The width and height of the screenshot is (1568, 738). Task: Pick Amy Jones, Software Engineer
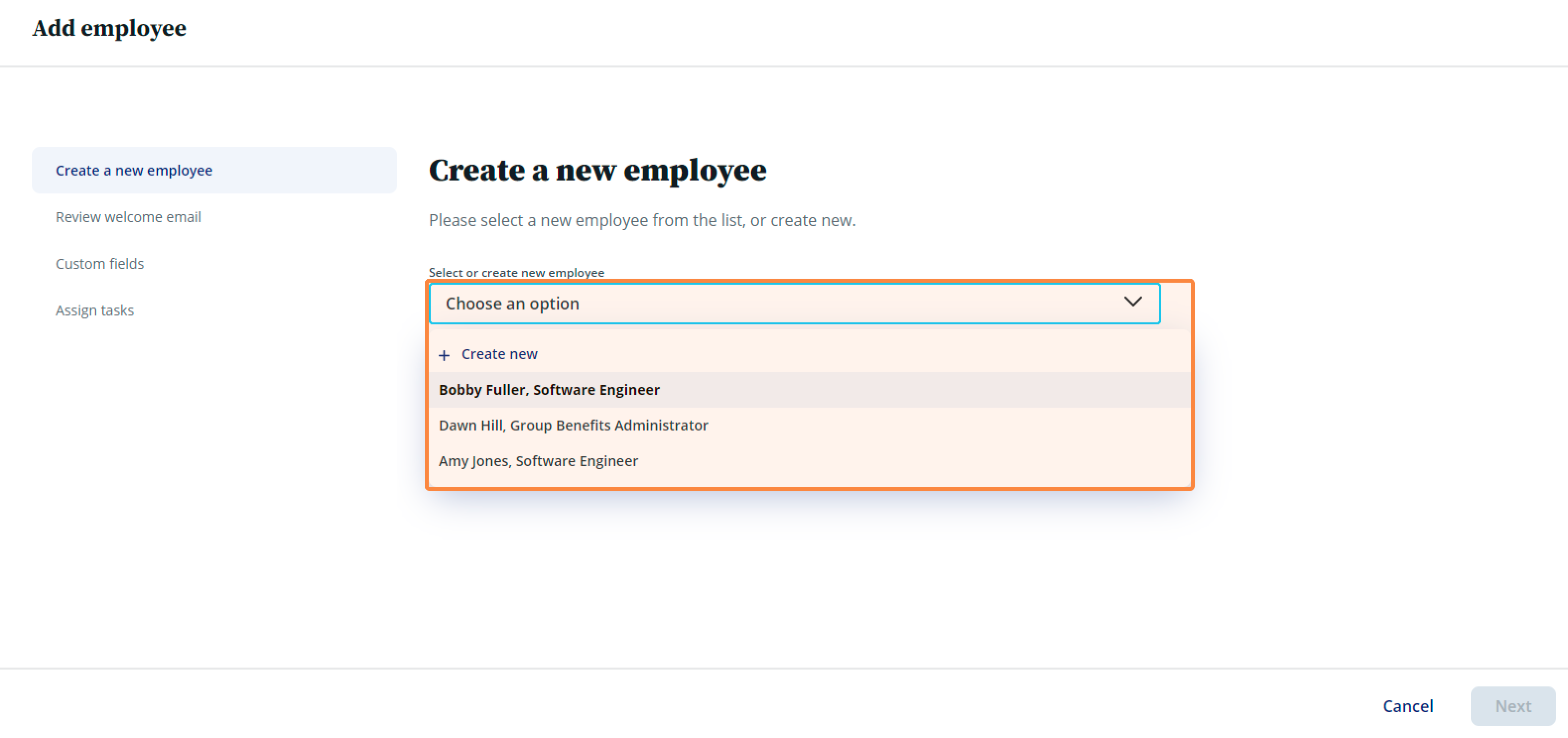(x=810, y=461)
